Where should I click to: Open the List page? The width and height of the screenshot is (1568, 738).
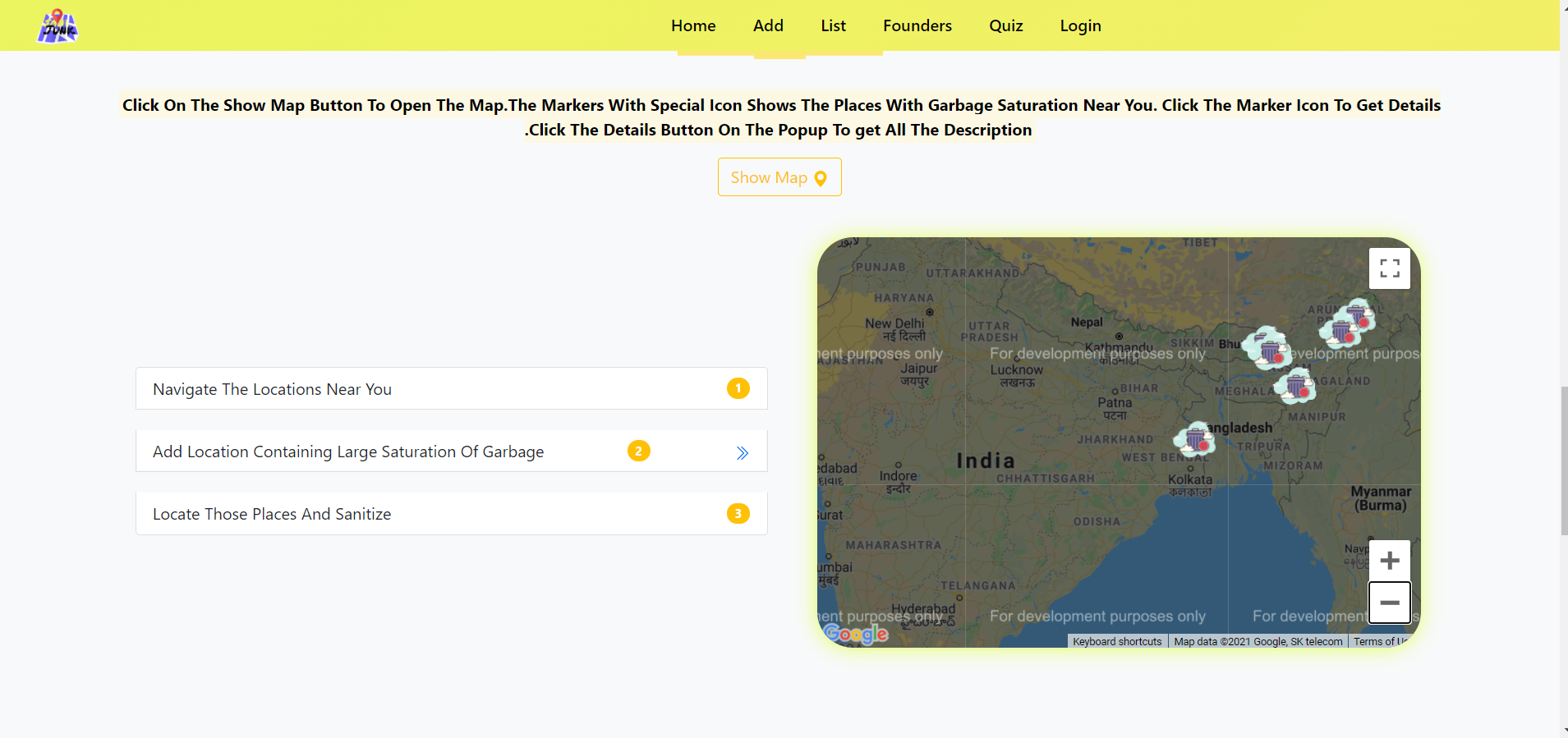coord(833,25)
